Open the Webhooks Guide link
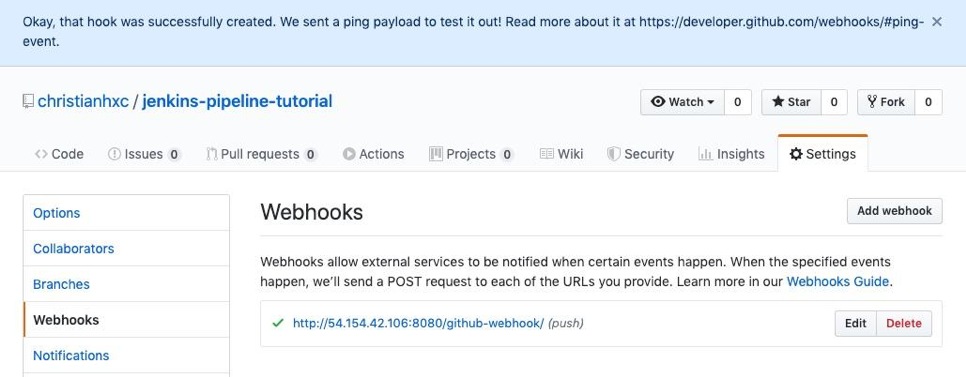The height and width of the screenshot is (377, 966). [838, 282]
